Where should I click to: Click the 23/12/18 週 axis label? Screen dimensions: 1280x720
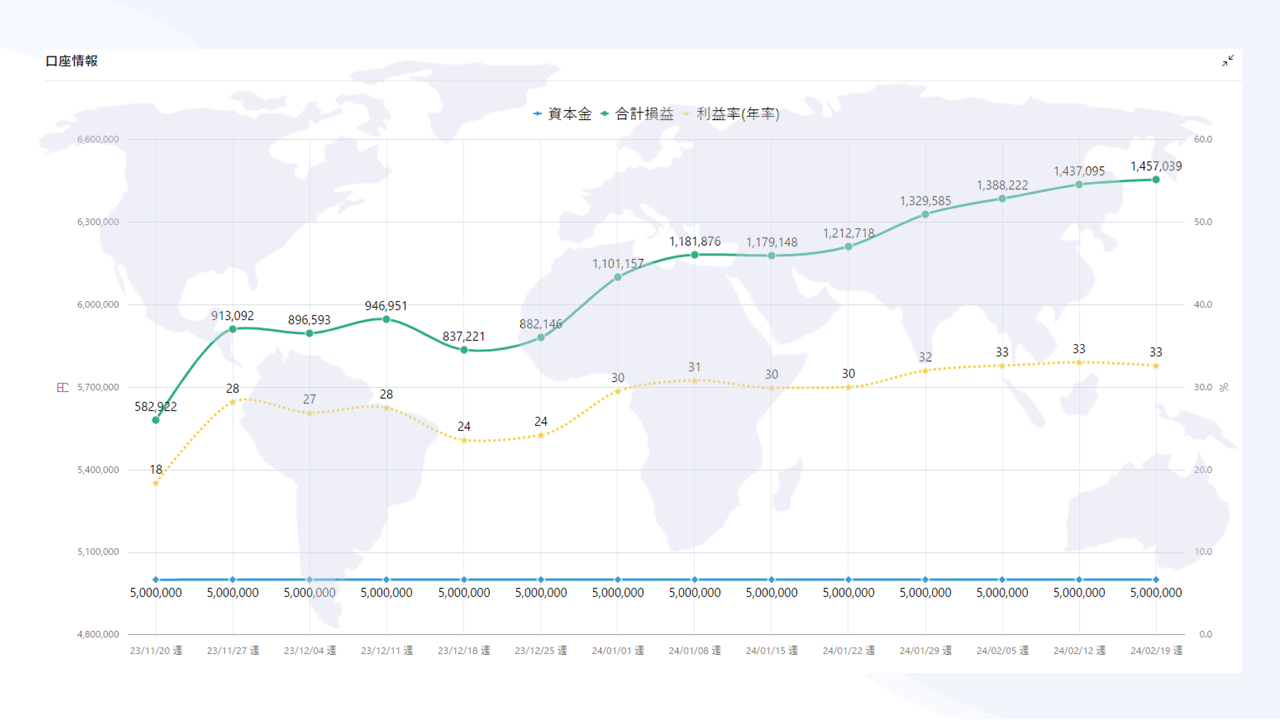464,650
